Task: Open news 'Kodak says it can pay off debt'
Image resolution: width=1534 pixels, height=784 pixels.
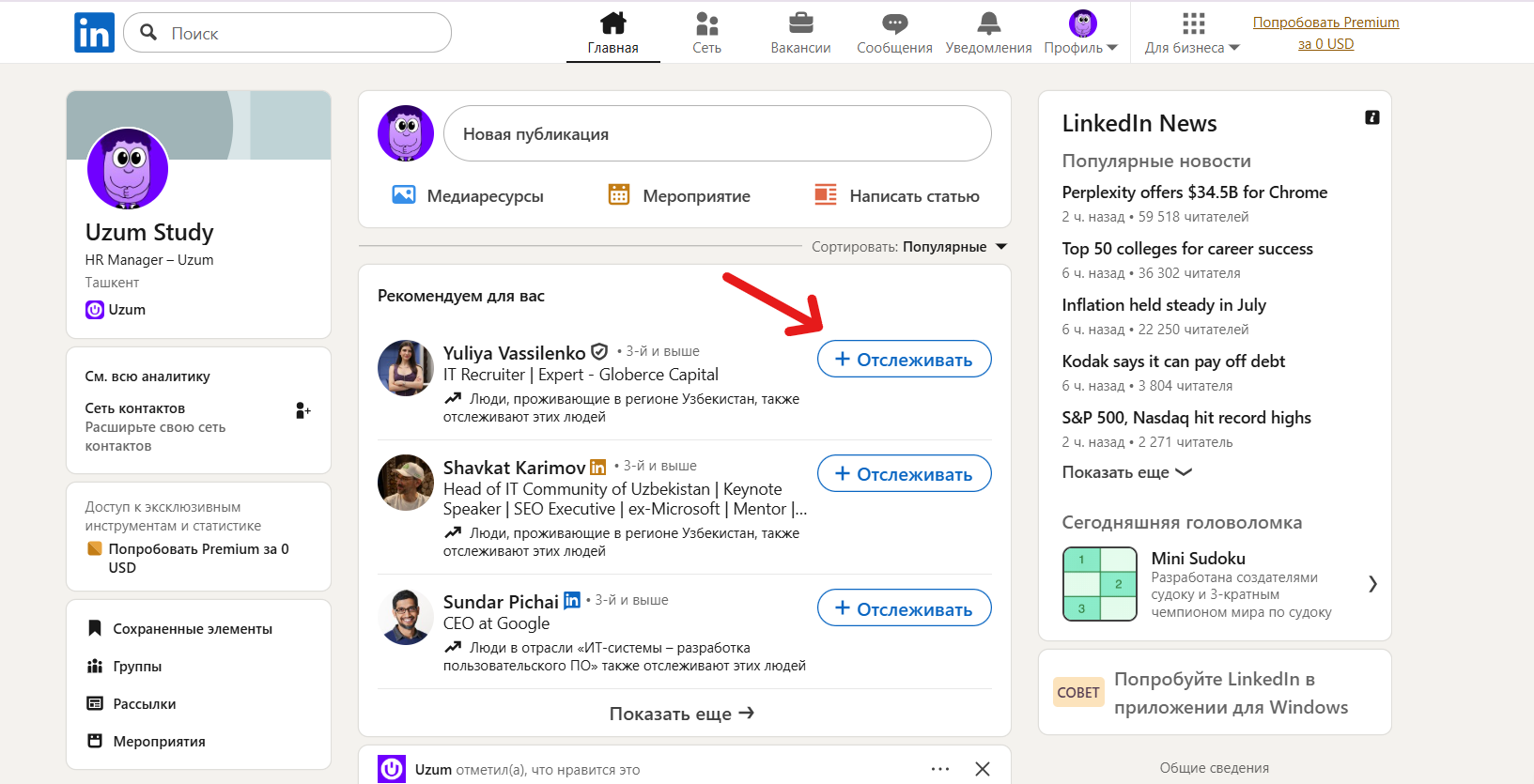Action: pyautogui.click(x=1173, y=361)
